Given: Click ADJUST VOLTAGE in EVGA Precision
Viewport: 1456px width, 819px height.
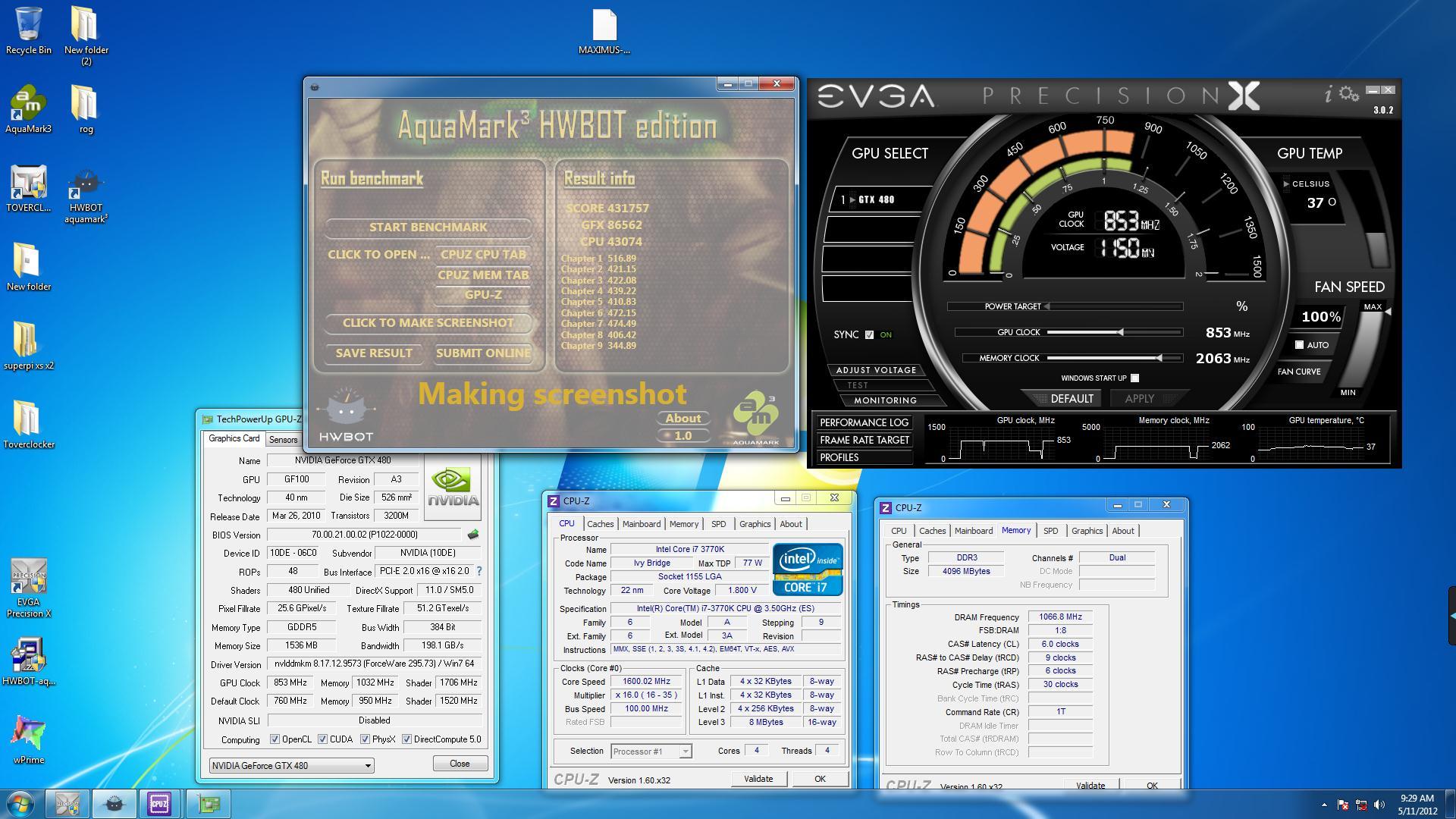Looking at the screenshot, I should [x=876, y=370].
